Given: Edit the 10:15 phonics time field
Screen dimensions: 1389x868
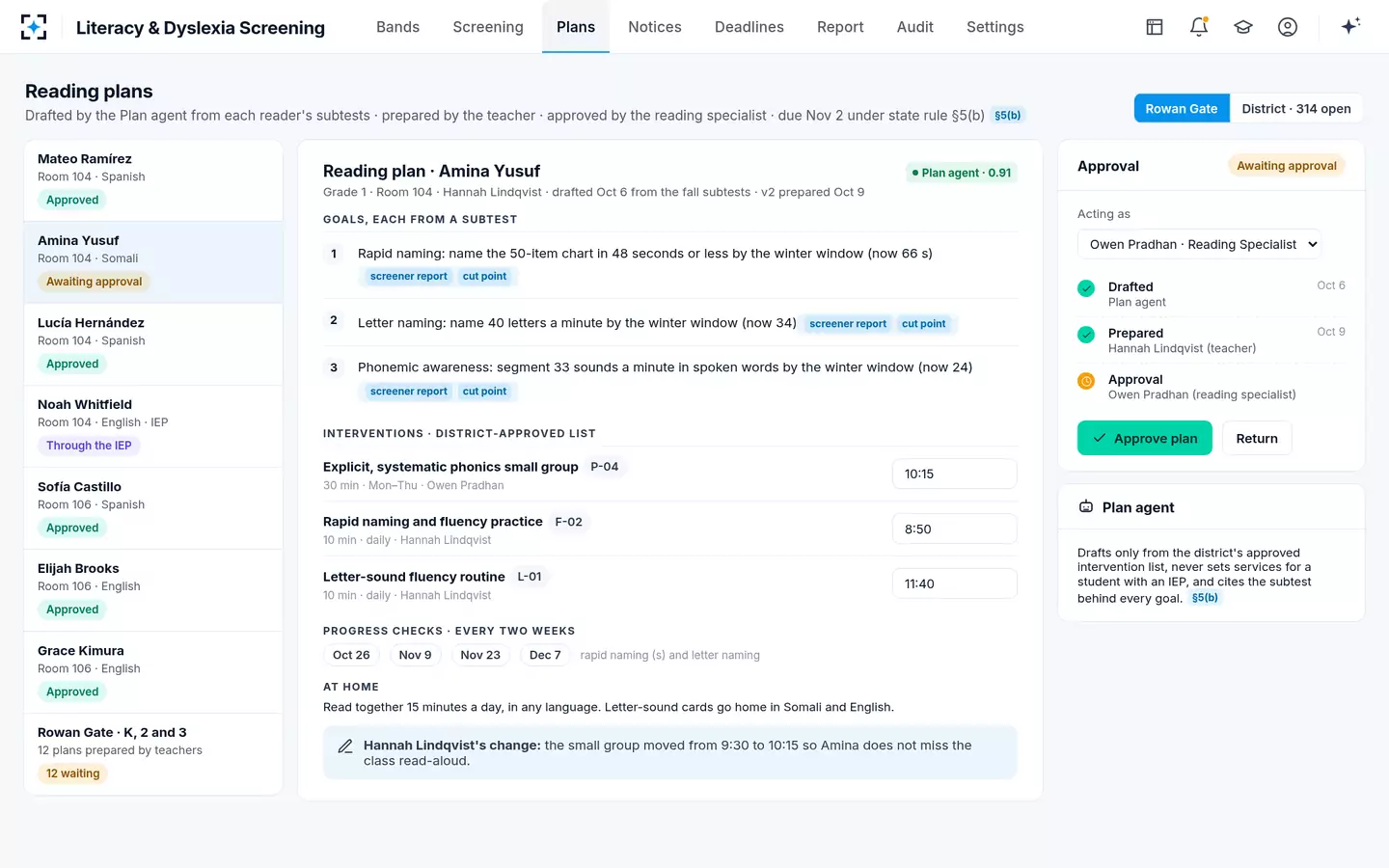Looking at the screenshot, I should point(955,474).
